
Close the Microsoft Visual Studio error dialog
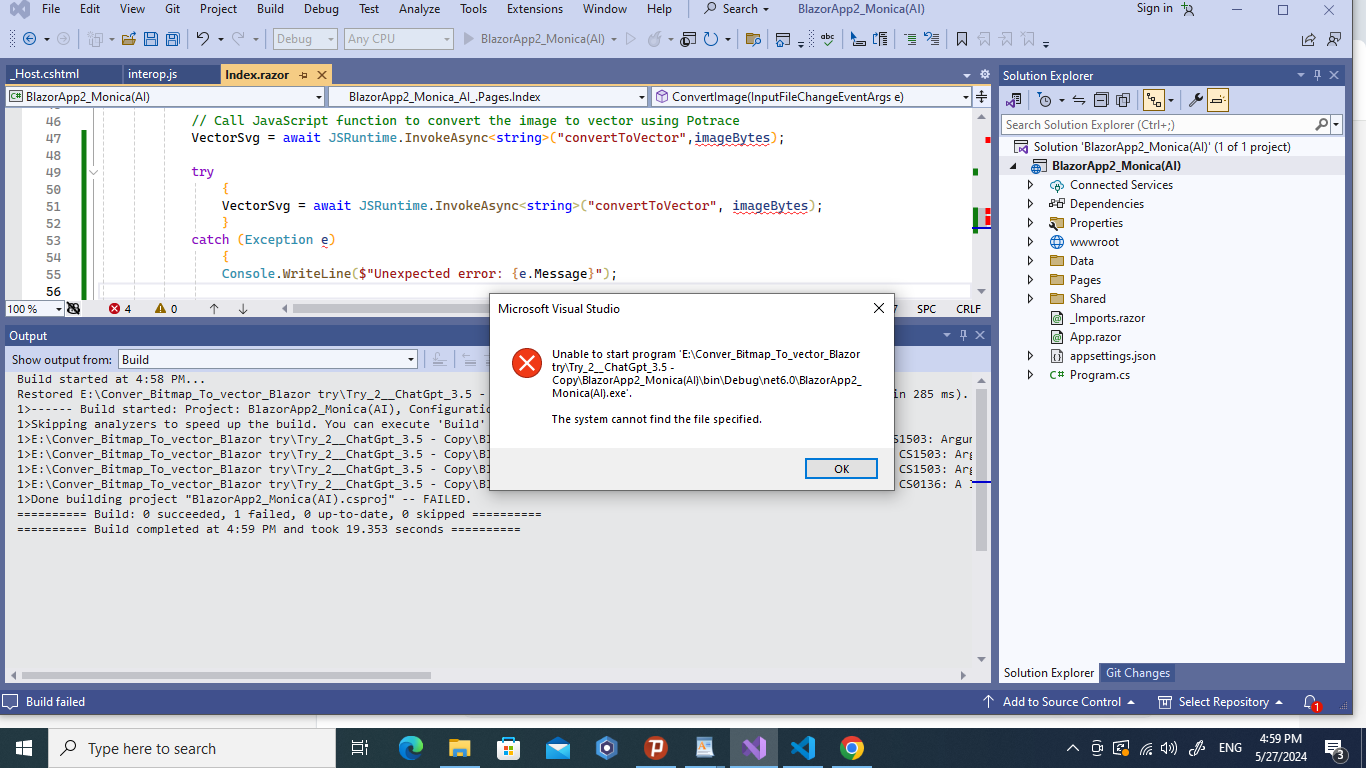pos(879,308)
